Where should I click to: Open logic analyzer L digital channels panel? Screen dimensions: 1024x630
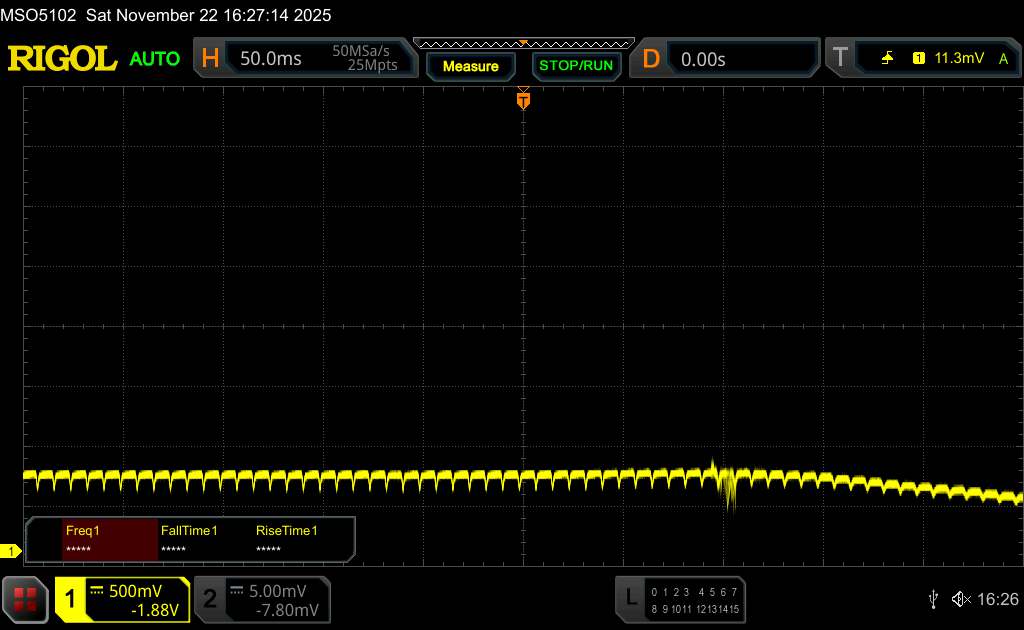click(x=680, y=598)
